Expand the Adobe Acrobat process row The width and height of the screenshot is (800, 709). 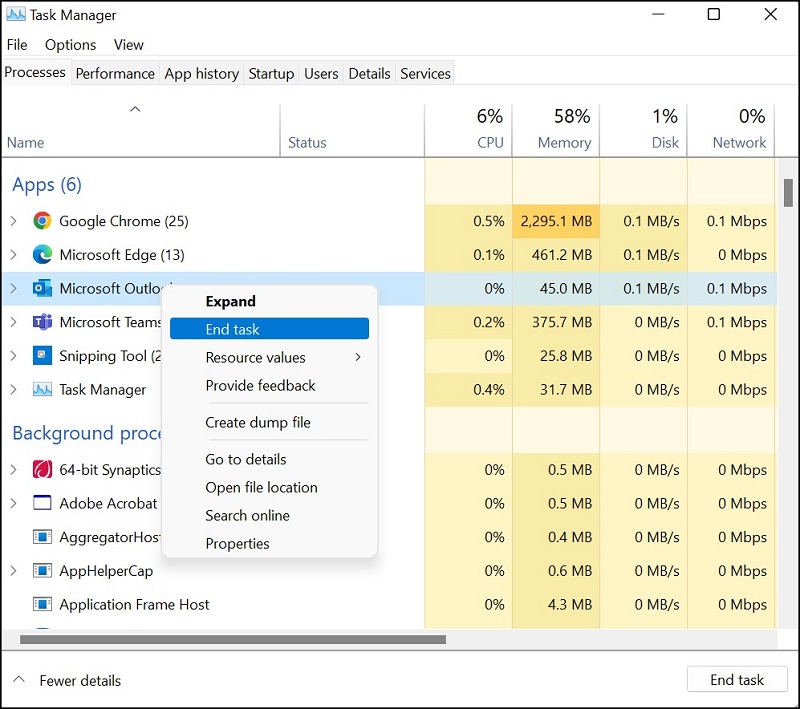click(14, 503)
